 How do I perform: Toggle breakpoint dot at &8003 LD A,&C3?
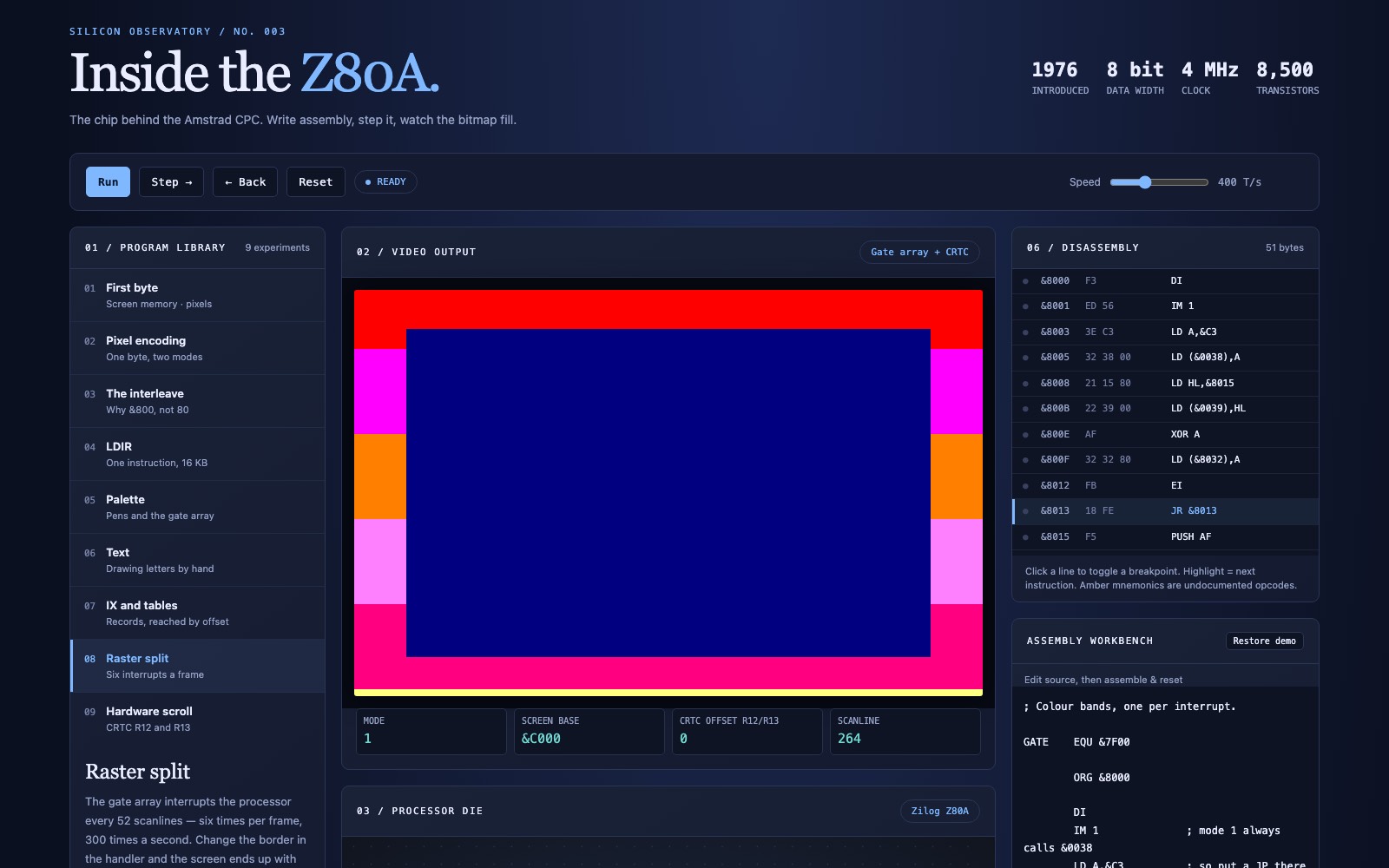pos(1025,332)
